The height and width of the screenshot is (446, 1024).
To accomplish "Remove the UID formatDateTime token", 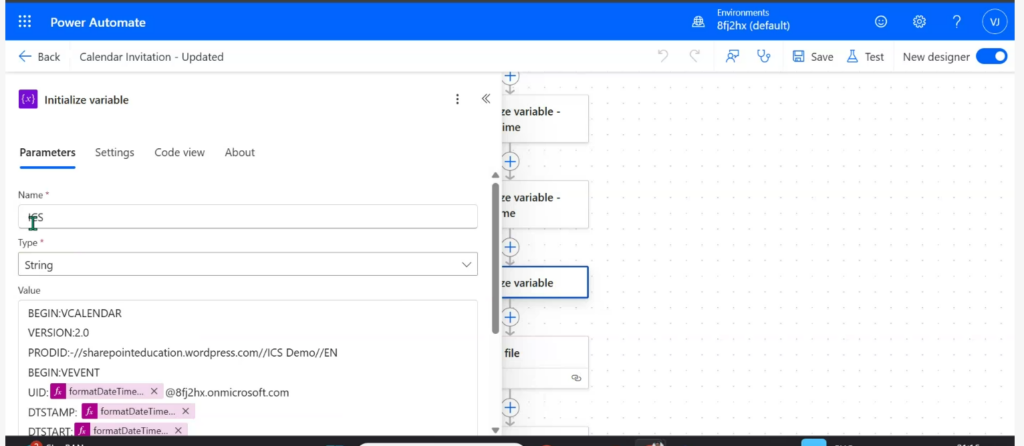I will [154, 392].
